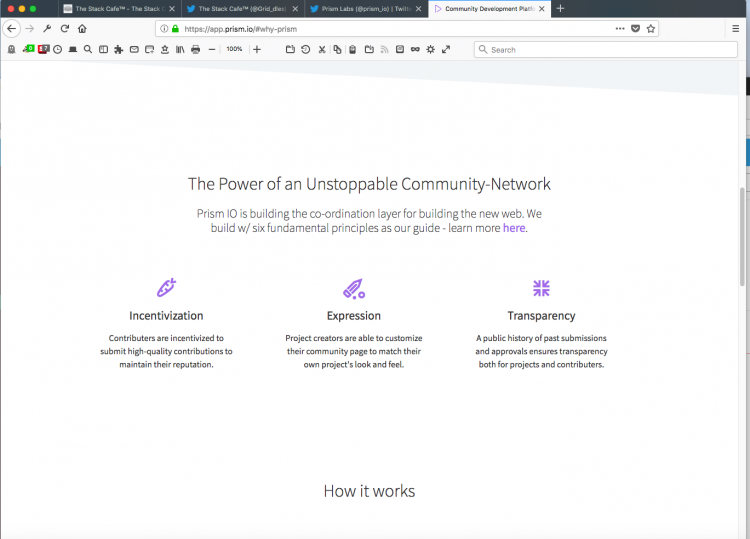This screenshot has height=539, width=750.
Task: Save the page to Pocket
Action: (x=635, y=29)
